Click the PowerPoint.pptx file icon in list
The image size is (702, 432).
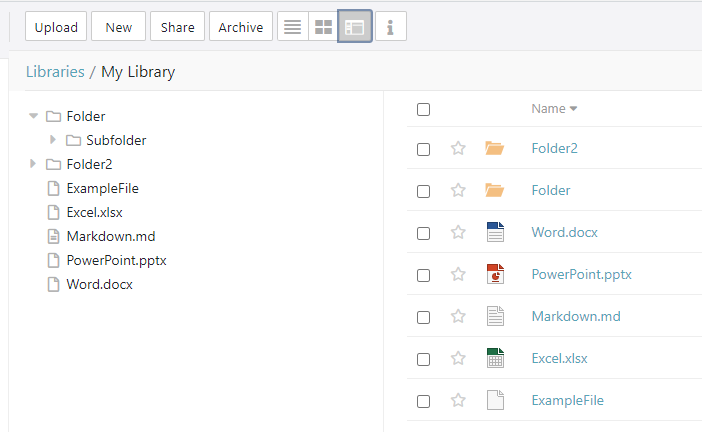(494, 275)
